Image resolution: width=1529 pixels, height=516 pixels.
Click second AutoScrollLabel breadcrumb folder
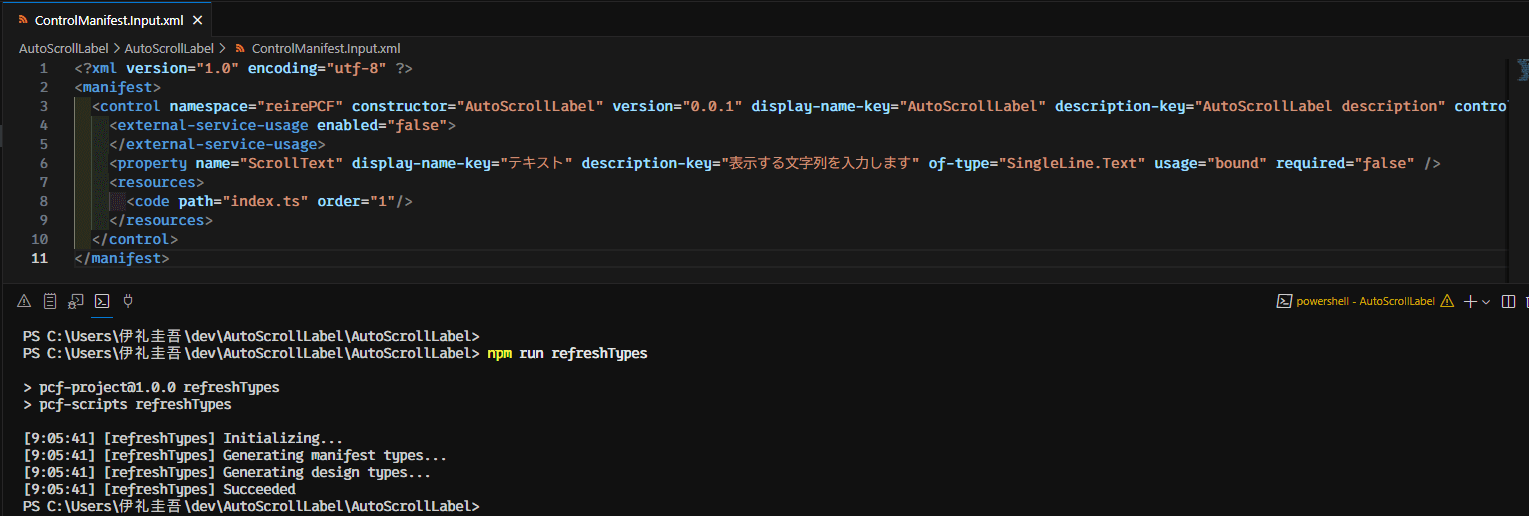point(169,48)
